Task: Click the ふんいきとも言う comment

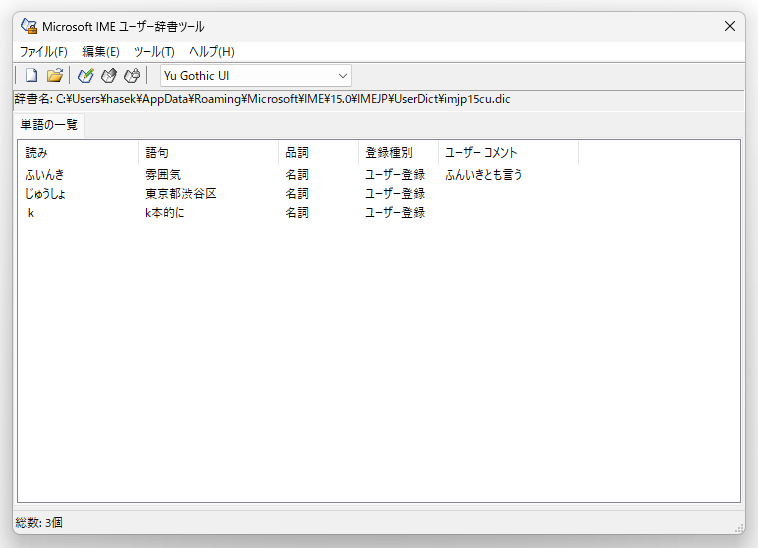Action: coord(483,174)
